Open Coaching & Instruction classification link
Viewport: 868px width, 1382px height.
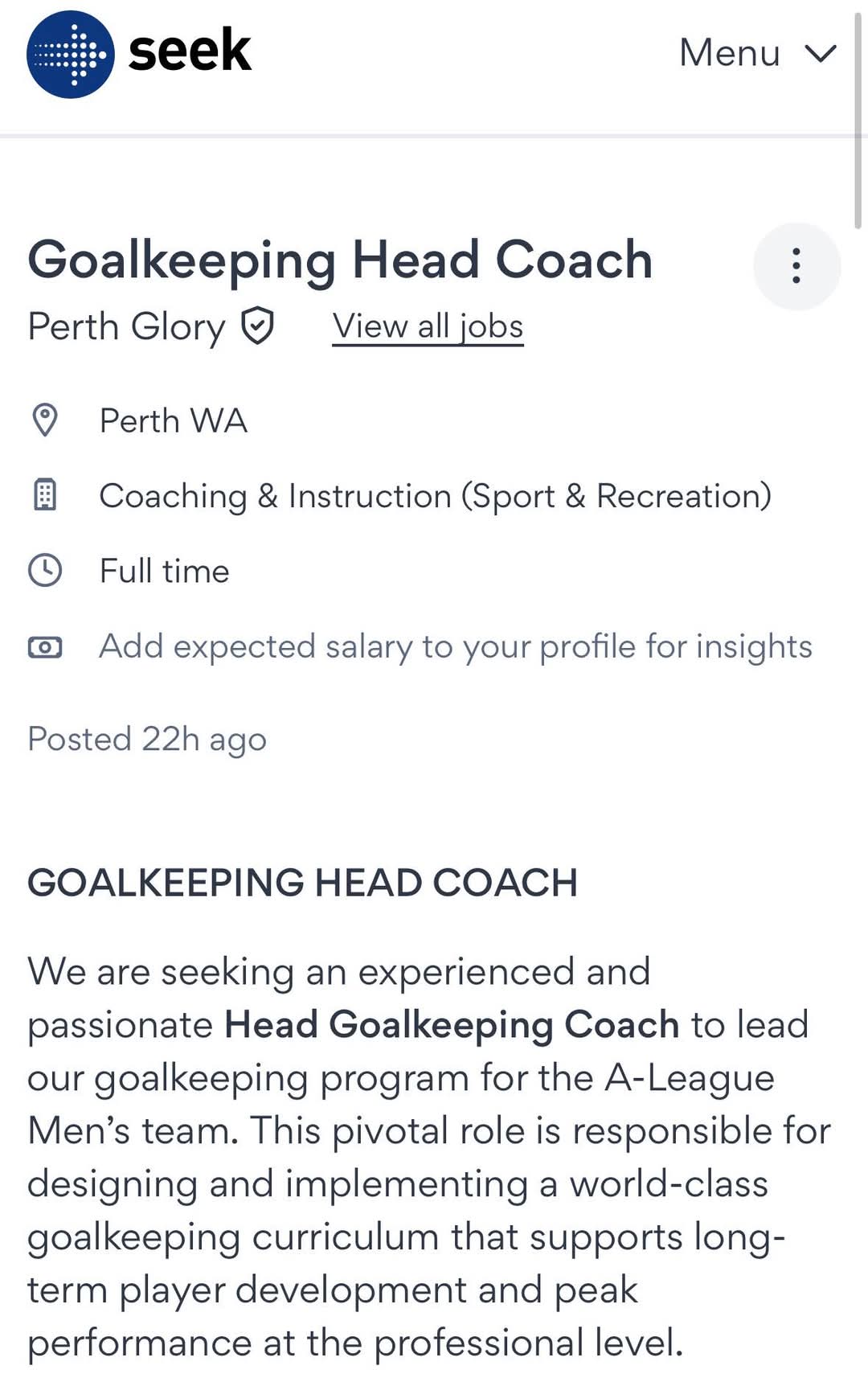(435, 496)
